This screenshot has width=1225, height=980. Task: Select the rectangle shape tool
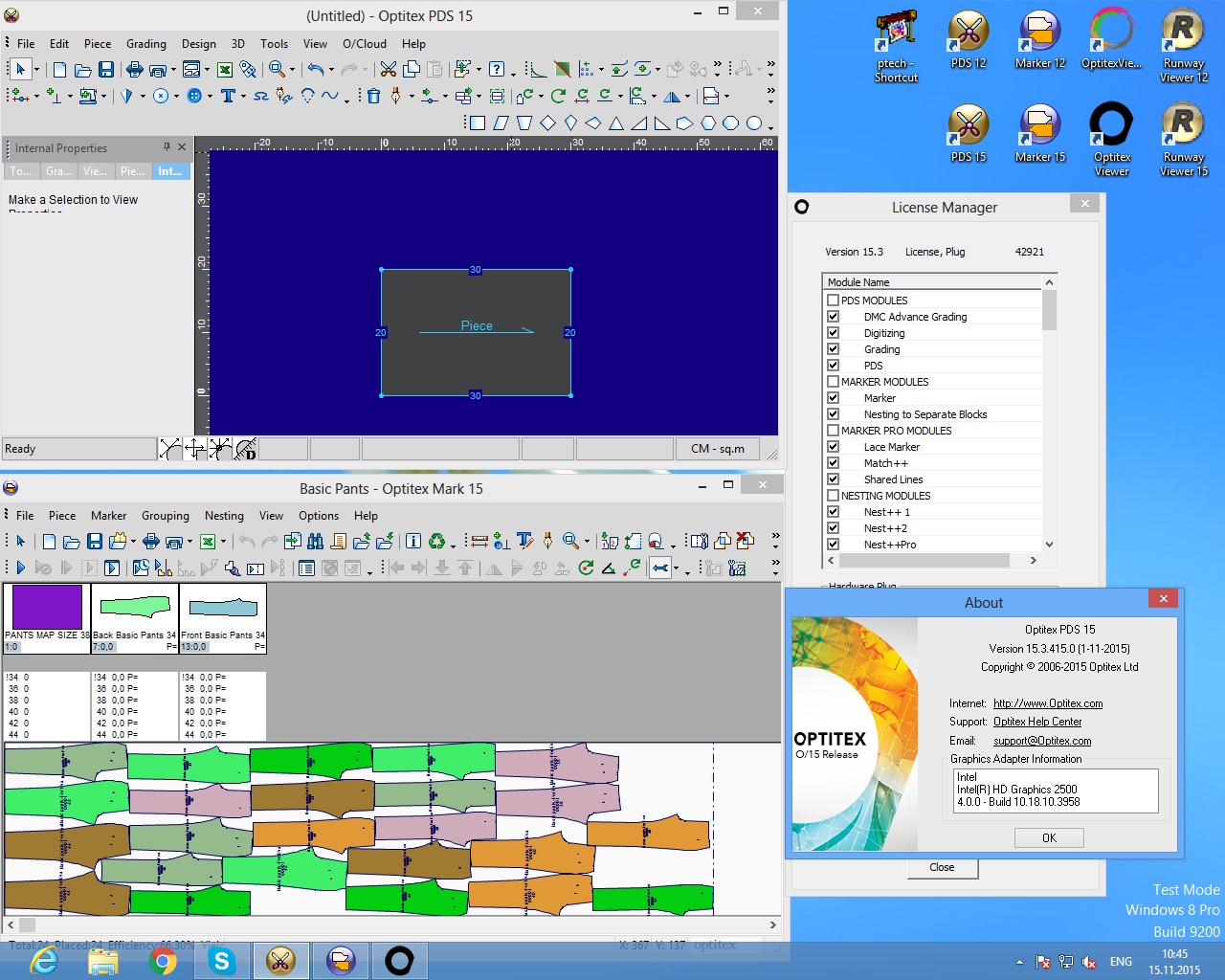click(478, 122)
